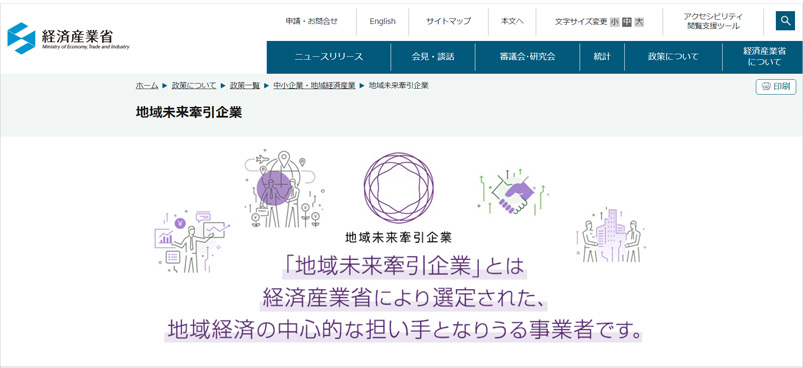Image resolution: width=803 pixels, height=368 pixels.
Task: Go to ホーム breadcrumb
Action: [x=146, y=86]
